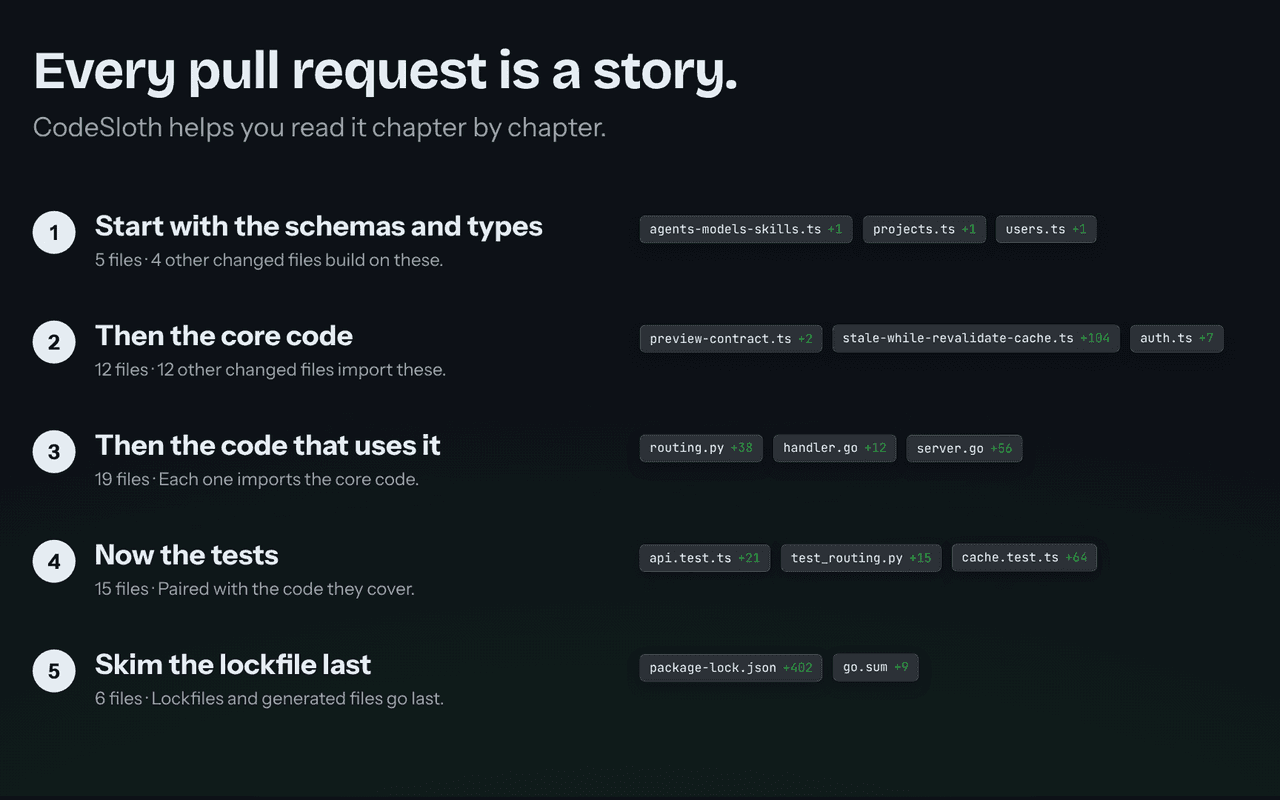Click the step 3 number circle

[54, 452]
